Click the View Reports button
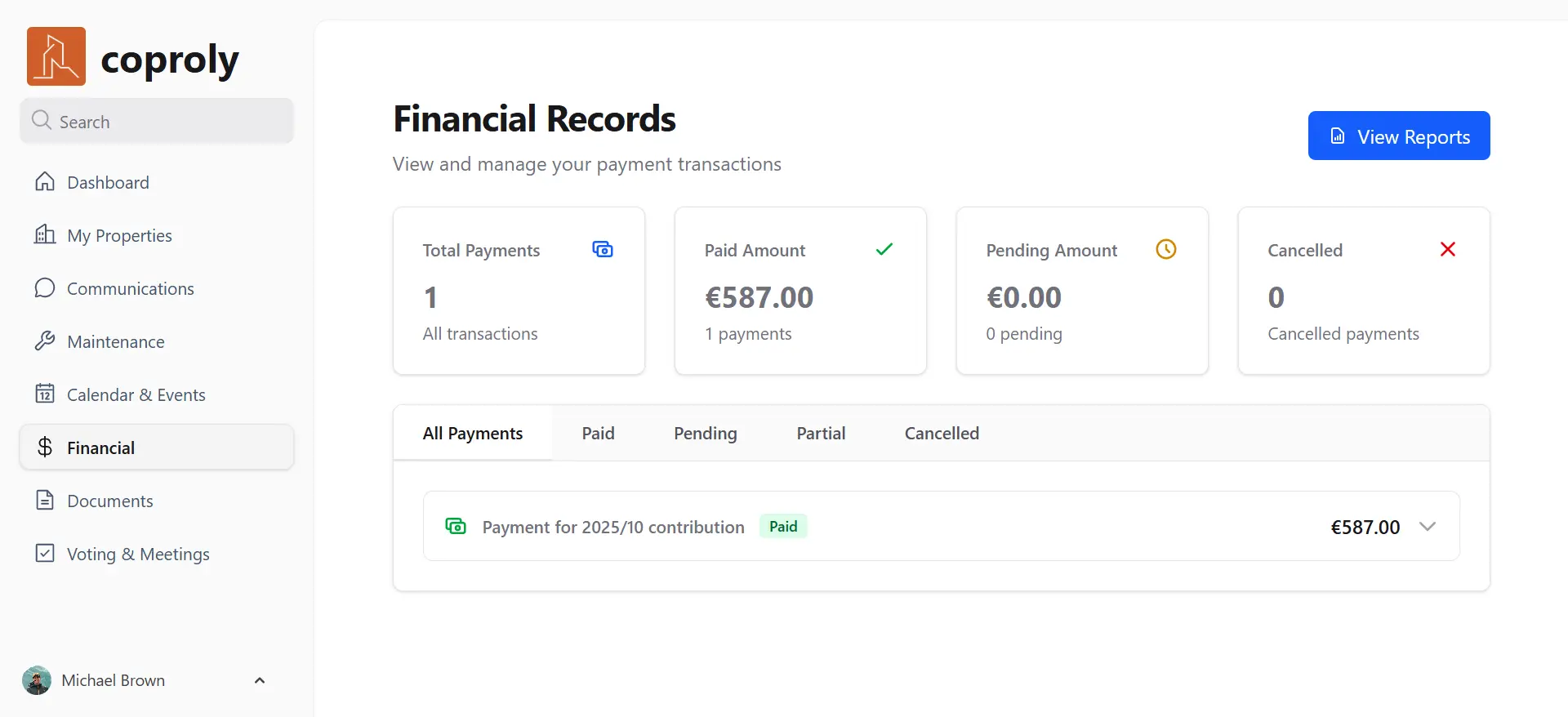This screenshot has height=717, width=1568. pyautogui.click(x=1399, y=136)
